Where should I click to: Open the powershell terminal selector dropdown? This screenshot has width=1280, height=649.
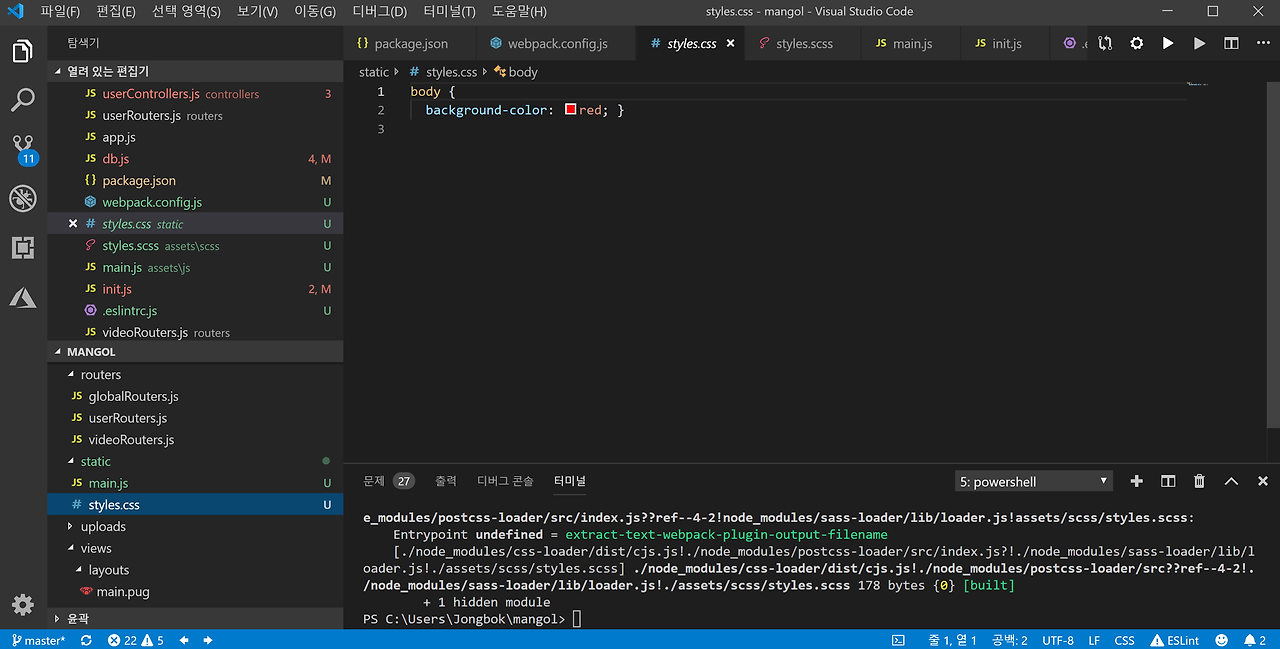(1033, 481)
